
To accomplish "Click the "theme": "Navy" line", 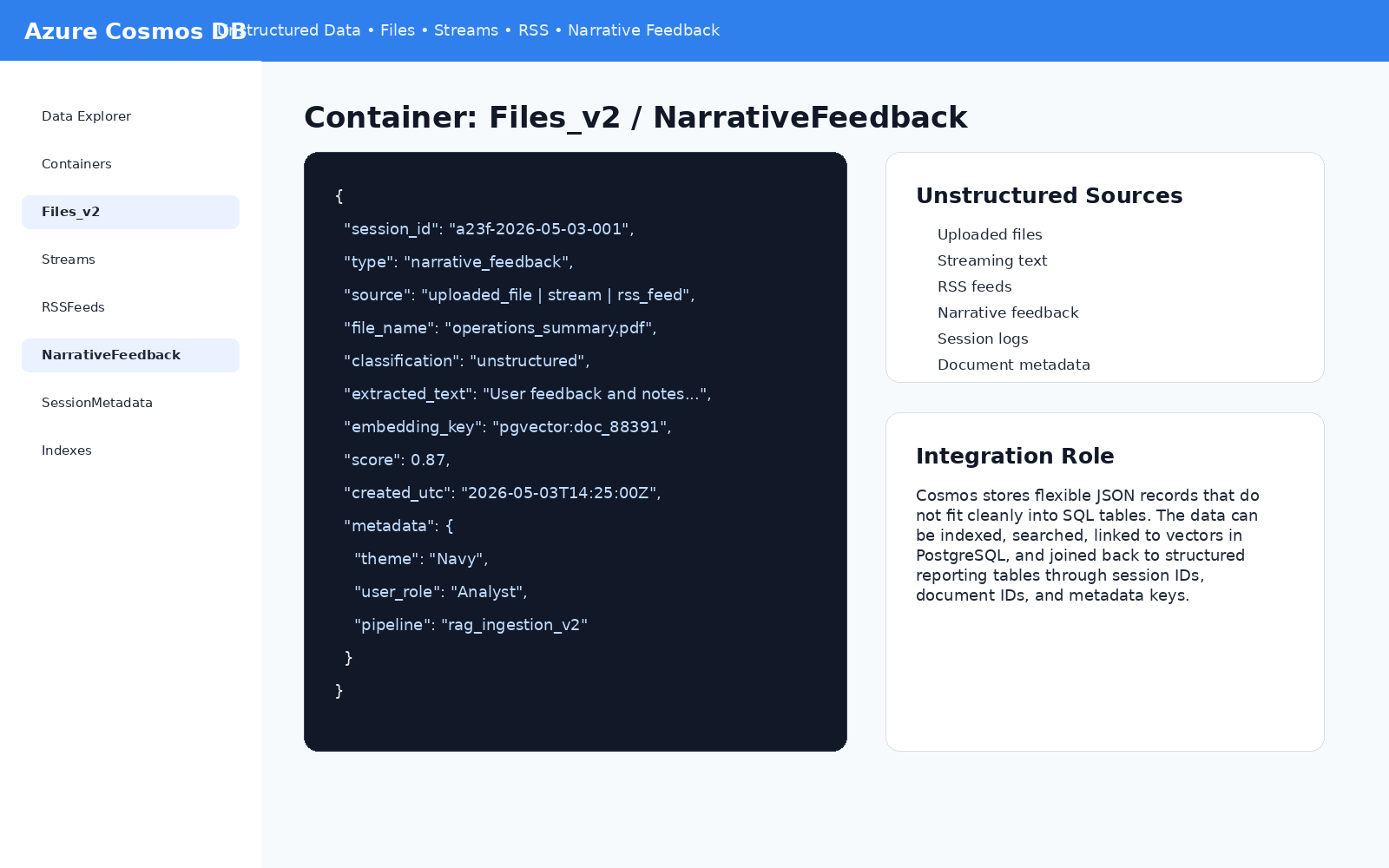I will click(421, 559).
